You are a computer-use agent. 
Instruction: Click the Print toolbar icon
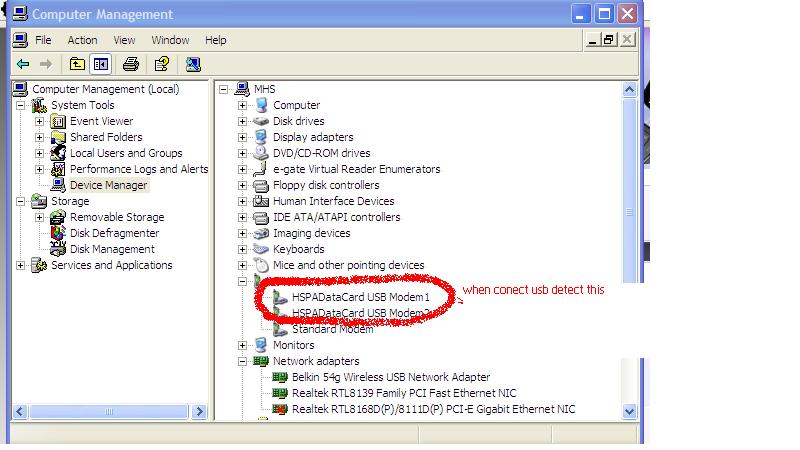[x=130, y=64]
